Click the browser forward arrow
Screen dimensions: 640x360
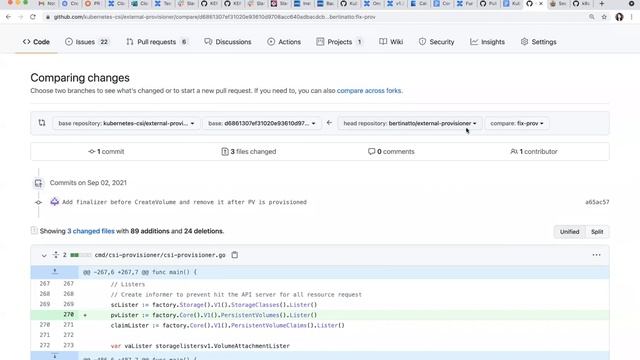20,17
